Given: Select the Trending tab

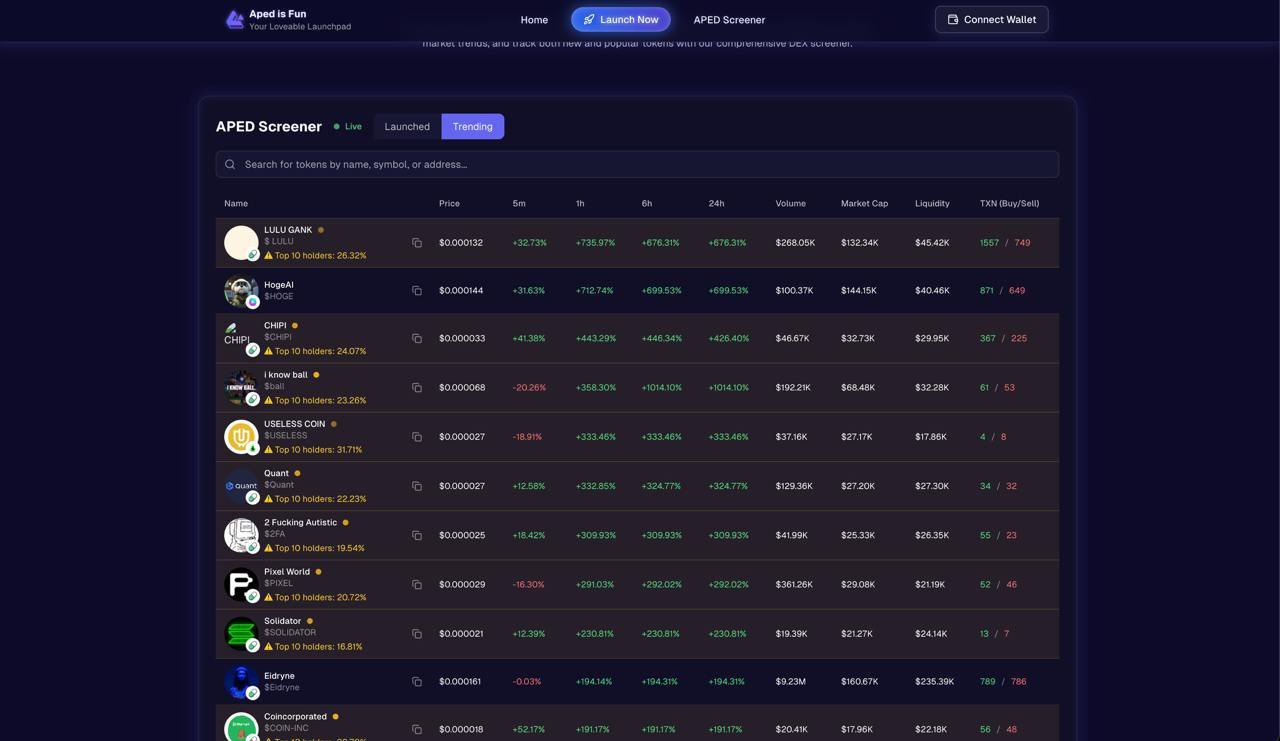Looking at the screenshot, I should 473,127.
